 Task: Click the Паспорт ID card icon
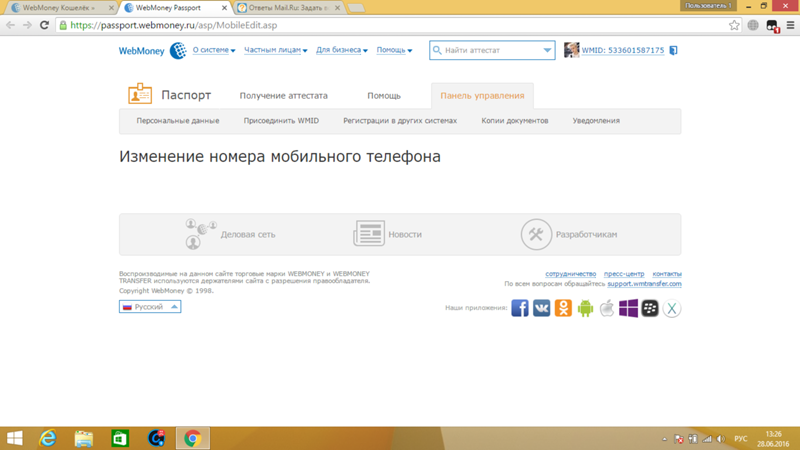pos(140,94)
